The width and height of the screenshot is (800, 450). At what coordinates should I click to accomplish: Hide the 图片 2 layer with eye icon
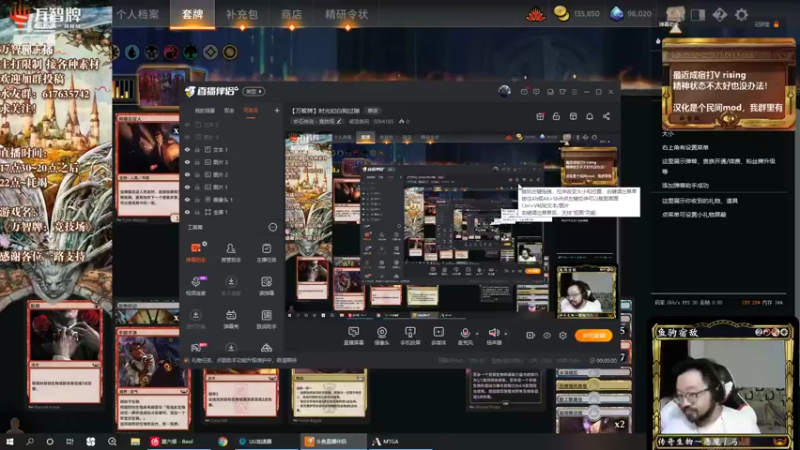pos(187,174)
